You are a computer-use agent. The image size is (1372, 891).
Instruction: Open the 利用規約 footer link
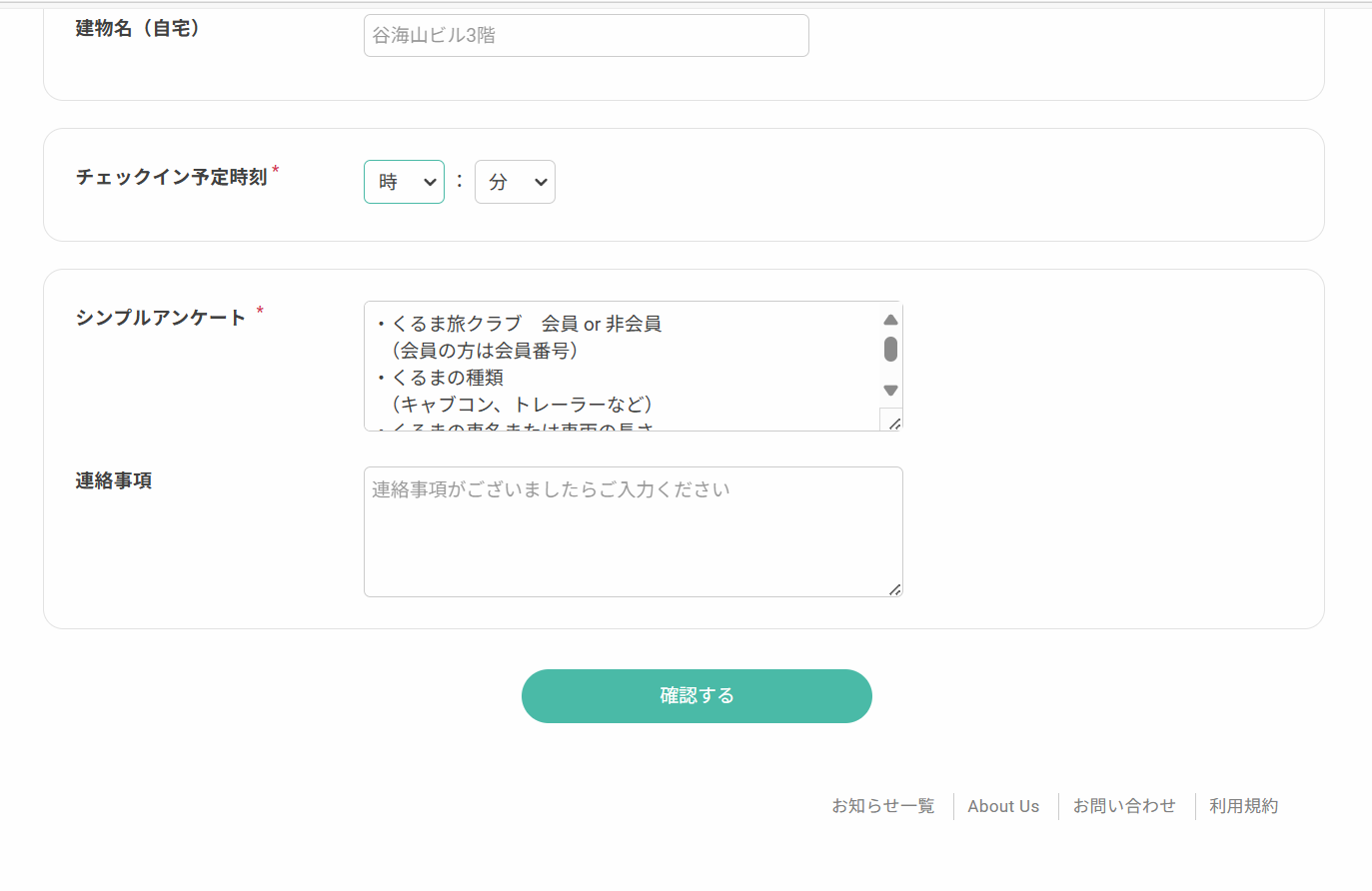pos(1243,806)
